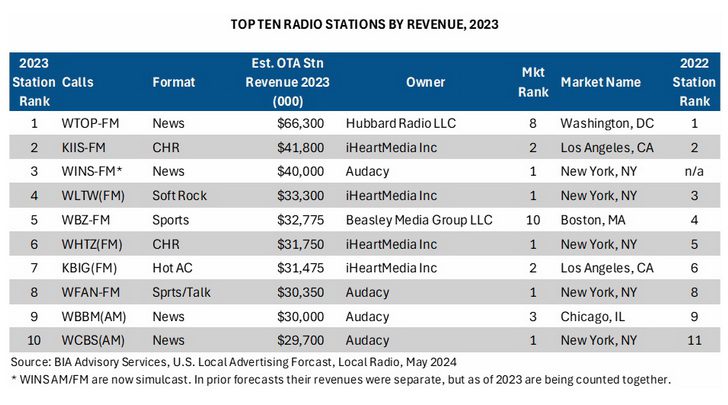Select the BIA Advisory Services source line
The width and height of the screenshot is (728, 405).
234,362
